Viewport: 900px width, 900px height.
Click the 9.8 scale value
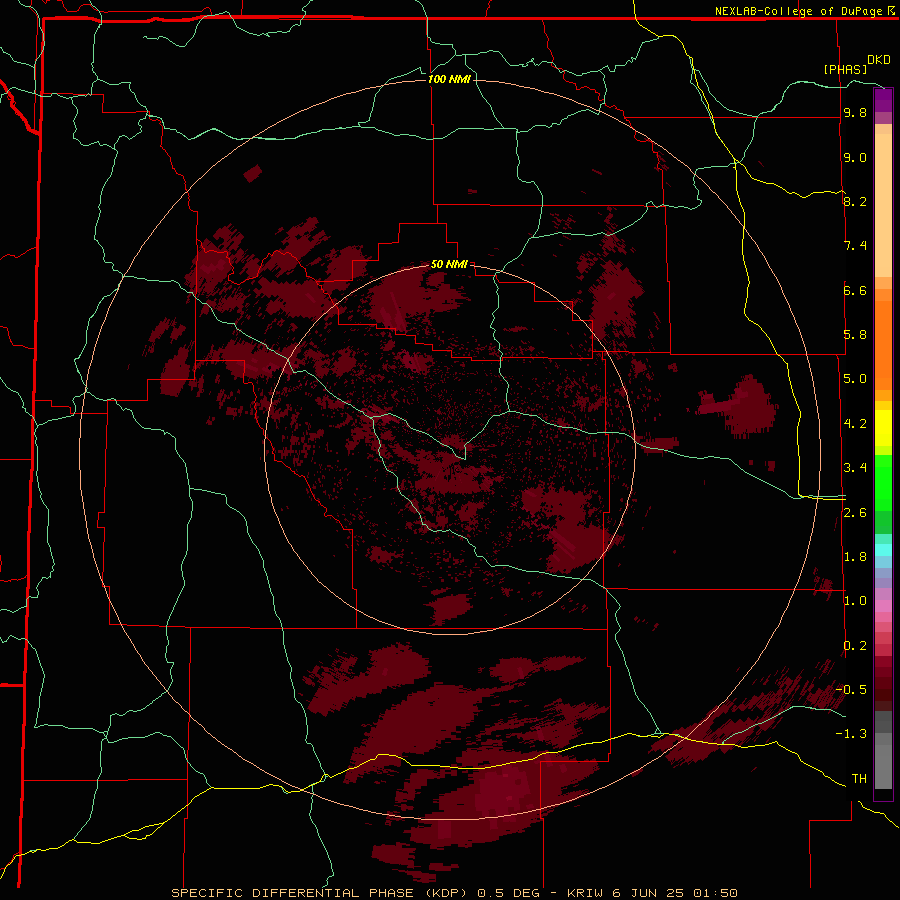(x=855, y=113)
